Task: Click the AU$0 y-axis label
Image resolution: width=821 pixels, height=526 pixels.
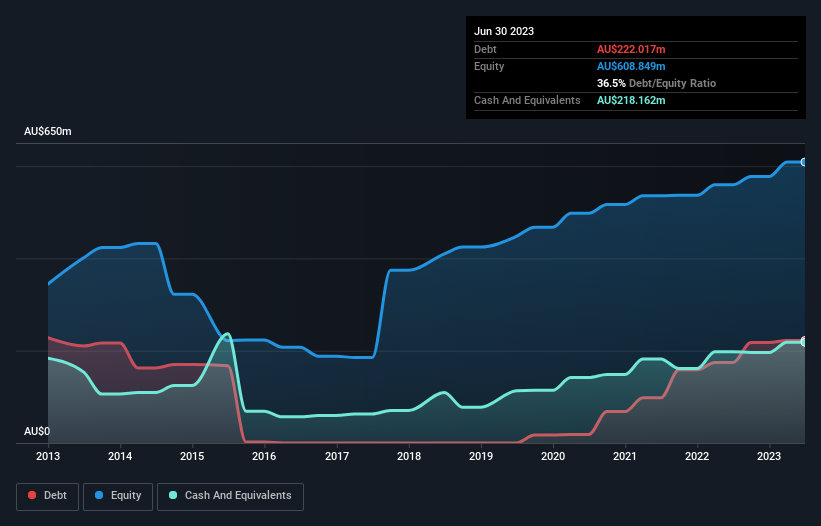Action: [37, 431]
